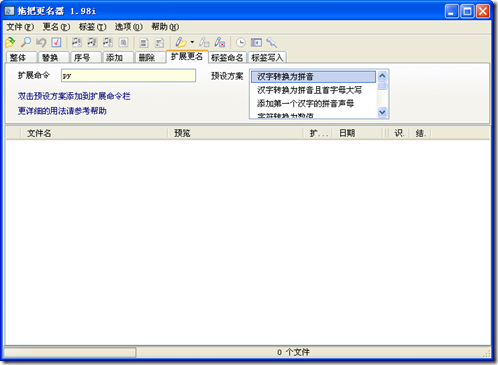The height and width of the screenshot is (365, 498).
Task: Click the text 双击预设方案添加到扩展命令栏
Action: click(x=74, y=96)
